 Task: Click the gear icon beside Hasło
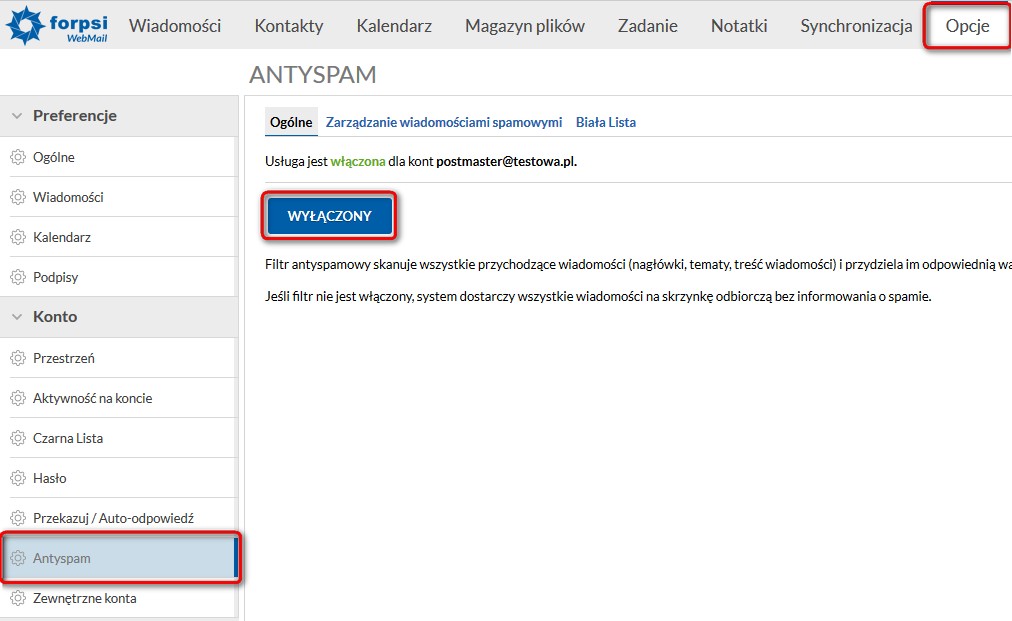pos(18,478)
